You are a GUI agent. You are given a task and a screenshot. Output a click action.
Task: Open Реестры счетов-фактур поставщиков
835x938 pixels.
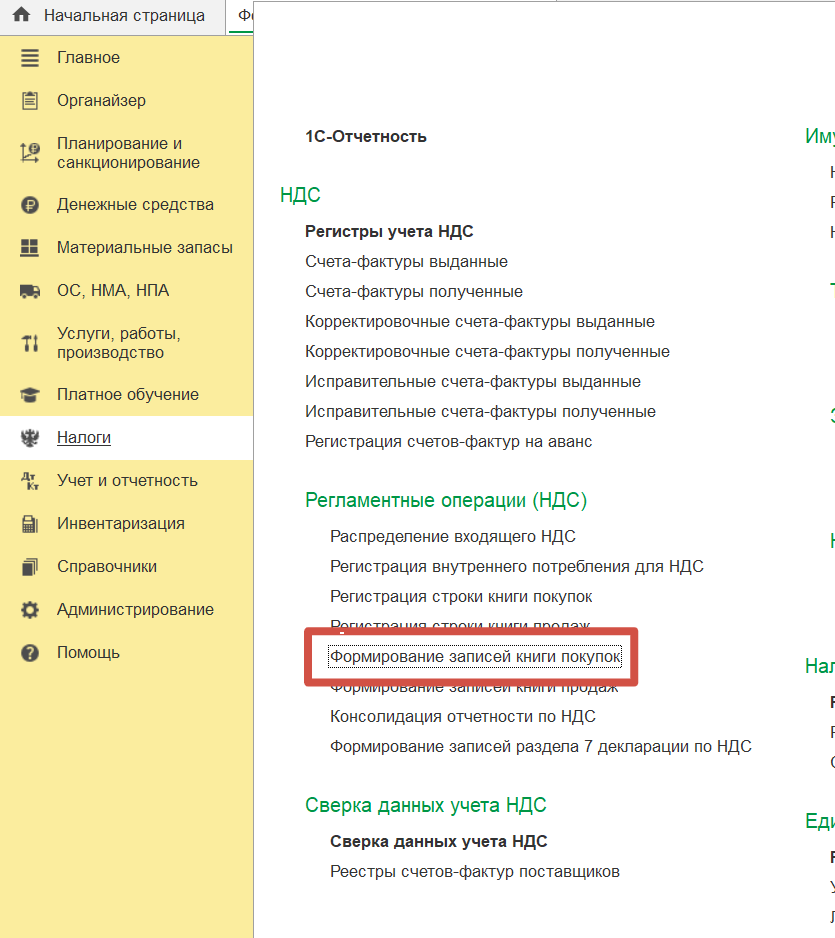(x=475, y=872)
